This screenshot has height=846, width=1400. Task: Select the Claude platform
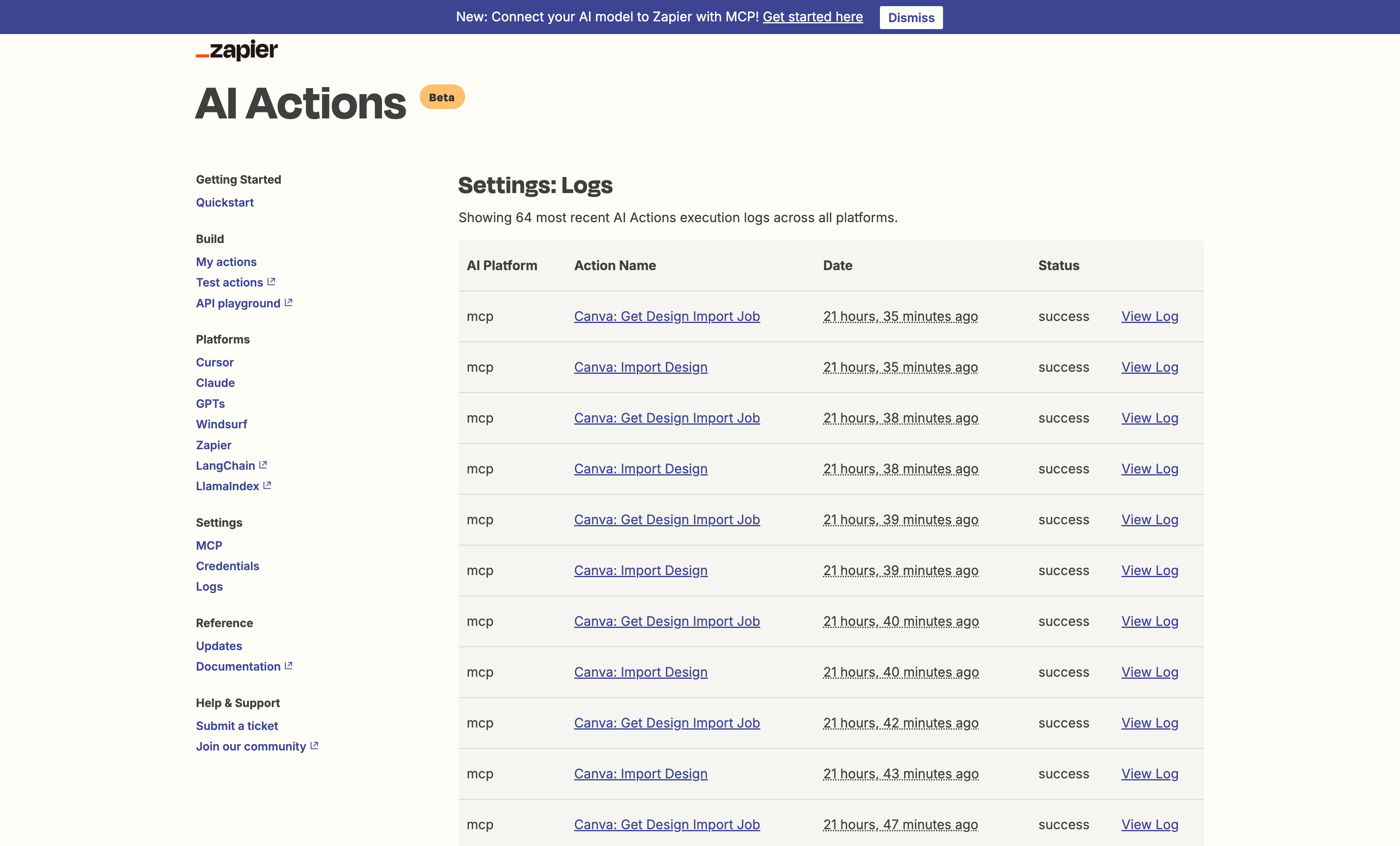[x=215, y=383]
